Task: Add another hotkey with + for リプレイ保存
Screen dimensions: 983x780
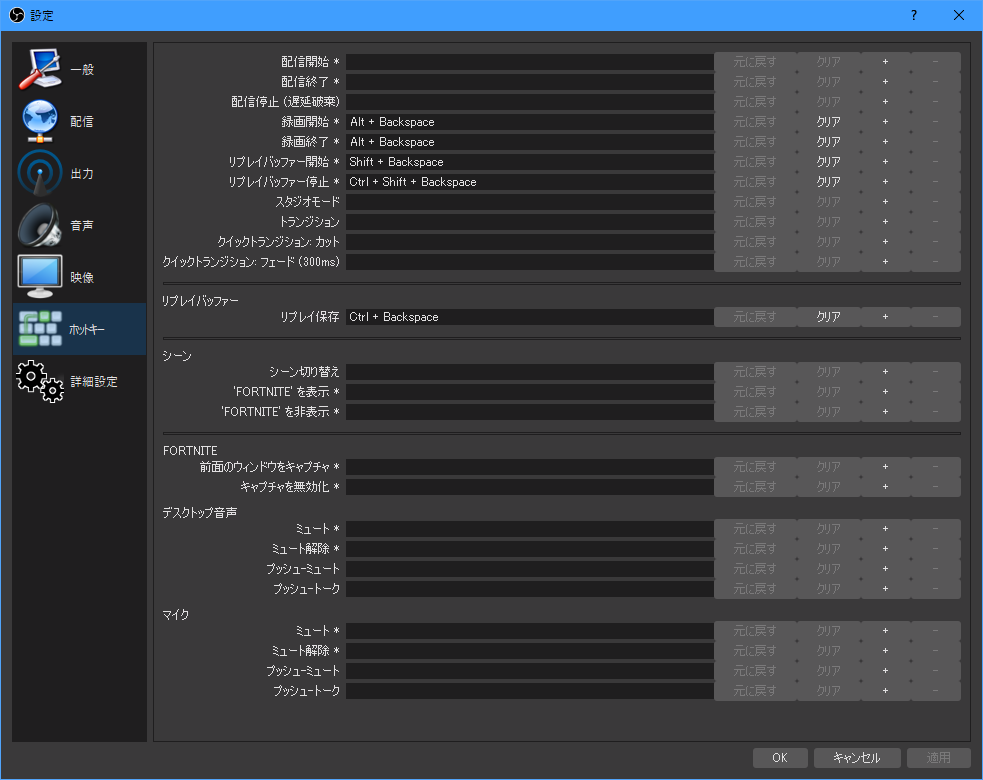Action: [885, 317]
